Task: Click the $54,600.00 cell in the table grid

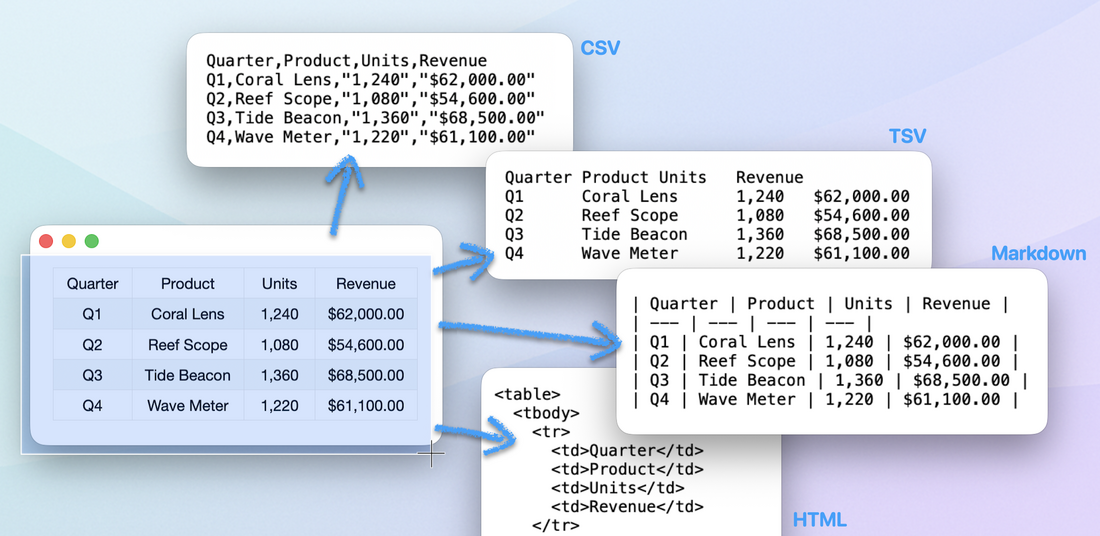Action: pyautogui.click(x=365, y=345)
